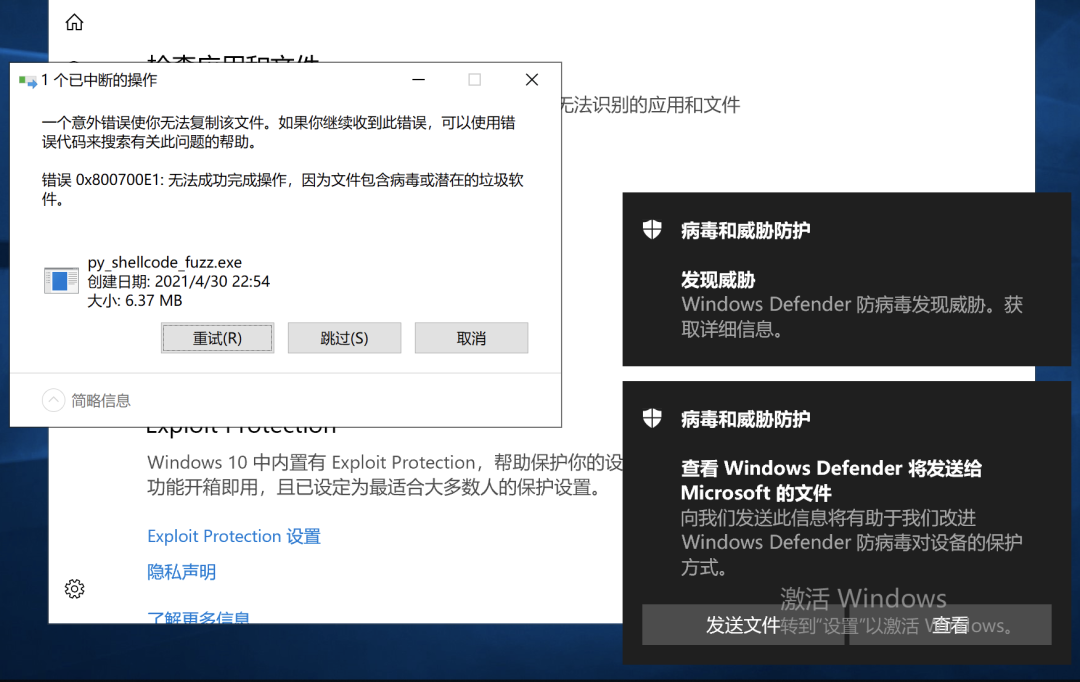Open the partially visible 了解更多信息 link
Image resolution: width=1080 pixels, height=682 pixels.
tap(198, 617)
